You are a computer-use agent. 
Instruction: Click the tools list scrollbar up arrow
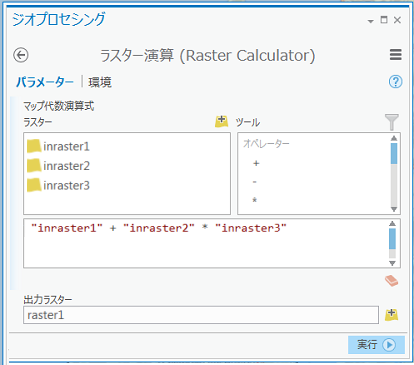click(394, 138)
